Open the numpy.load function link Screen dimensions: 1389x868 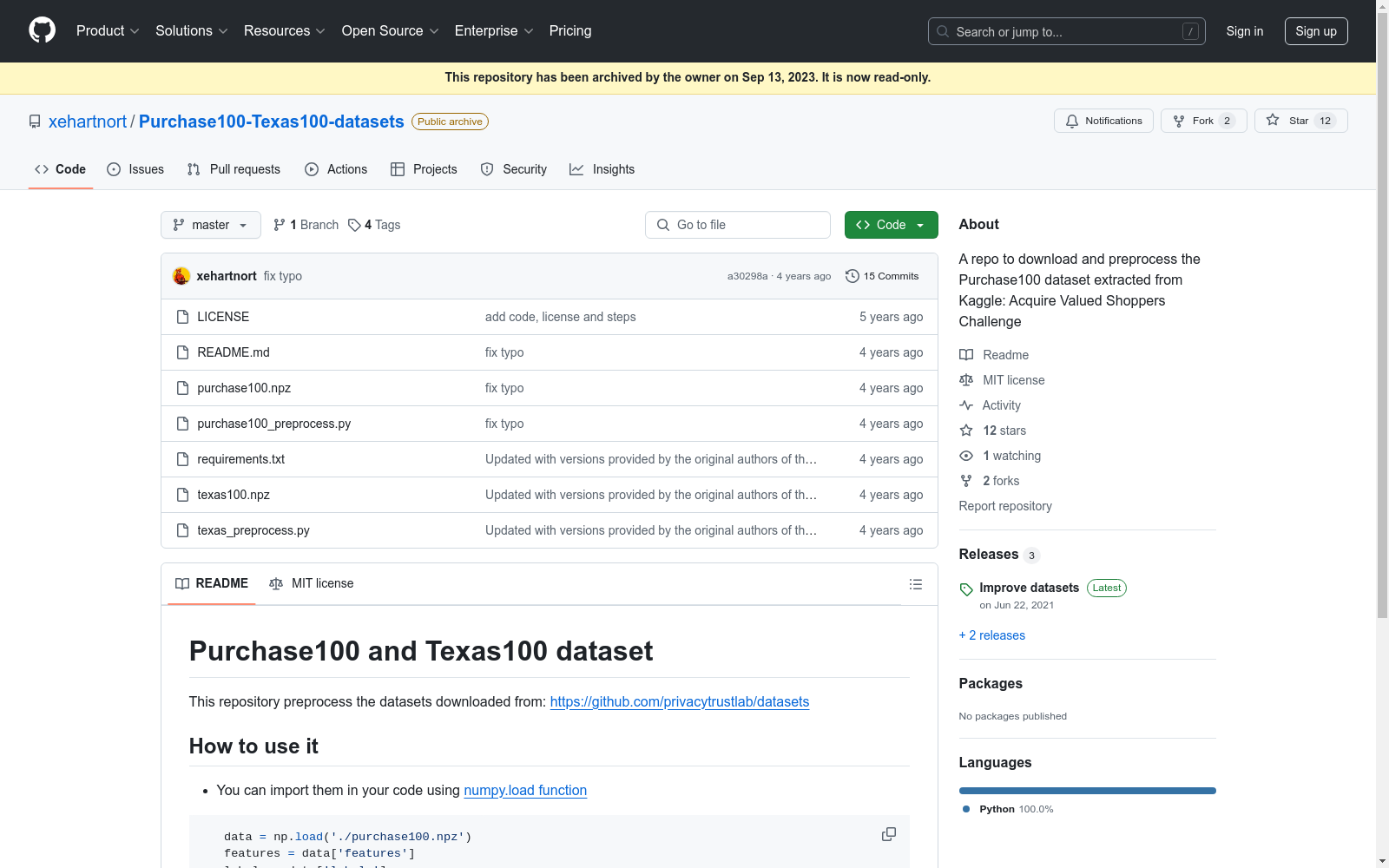coord(525,790)
